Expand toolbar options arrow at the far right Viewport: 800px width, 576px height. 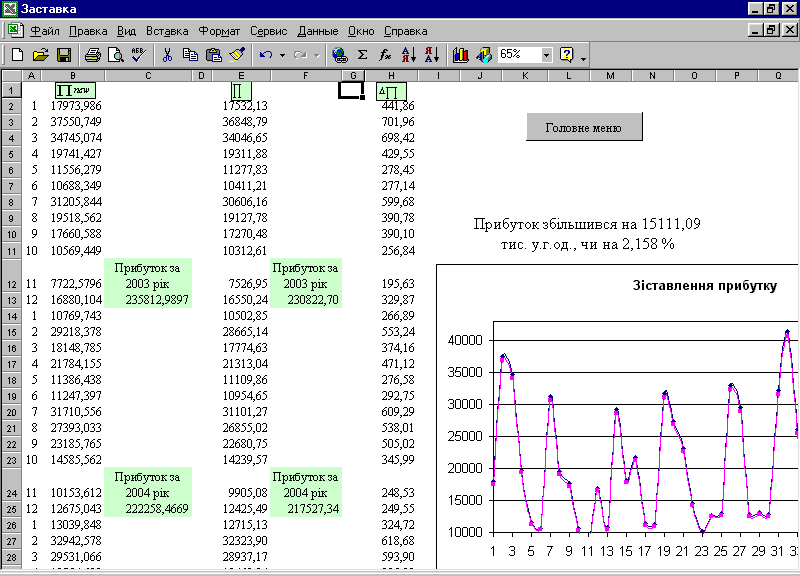click(x=584, y=58)
